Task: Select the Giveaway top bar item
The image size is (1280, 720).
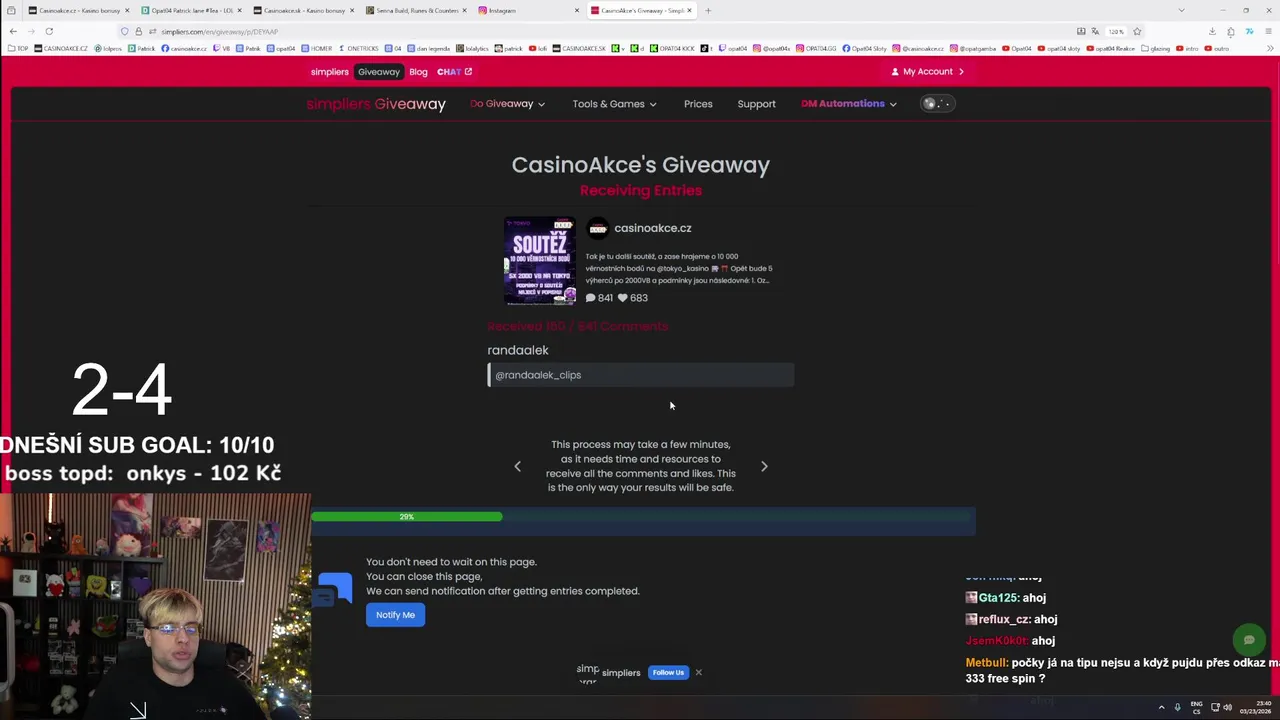Action: 379,72
